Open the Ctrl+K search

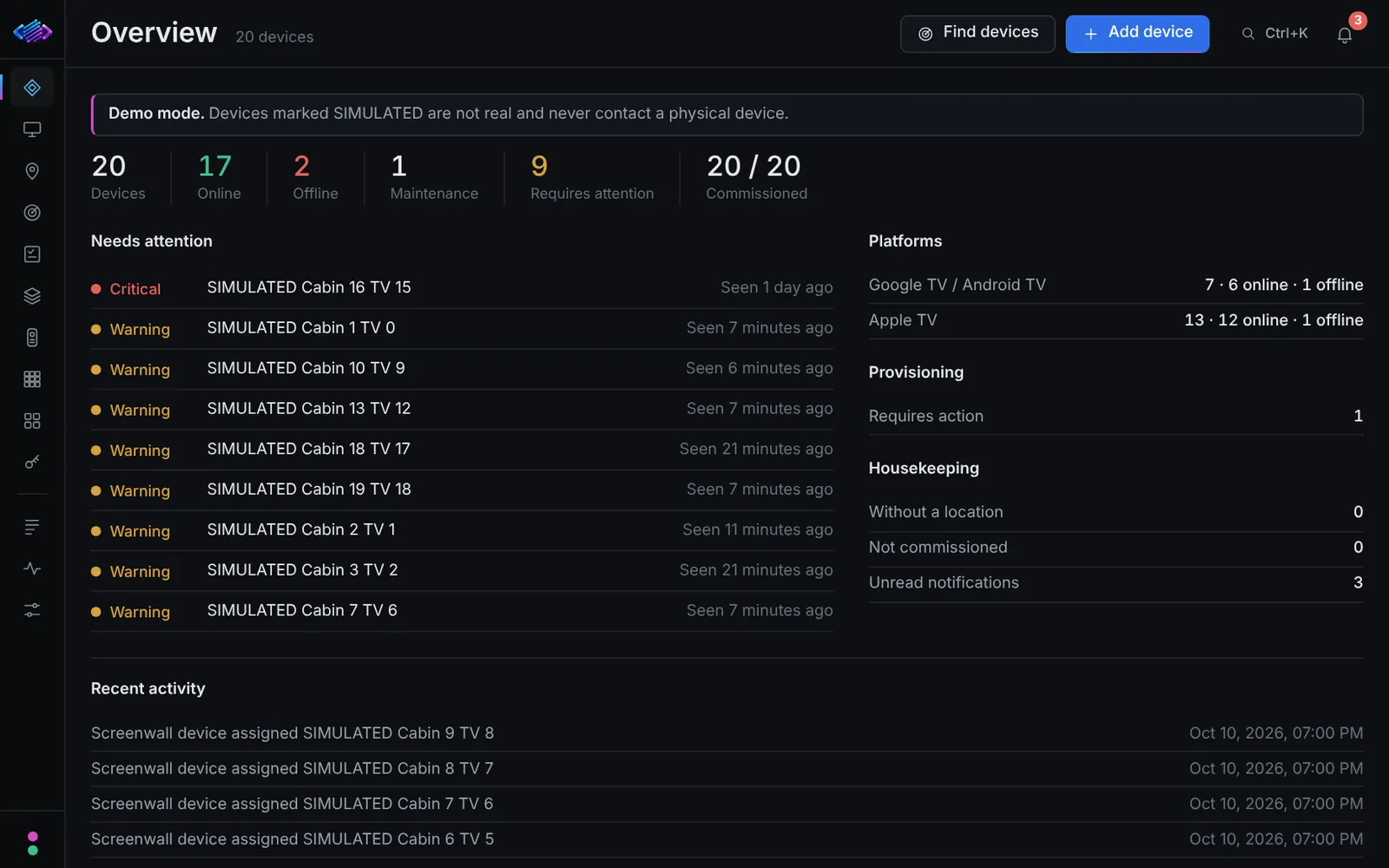[x=1275, y=34]
